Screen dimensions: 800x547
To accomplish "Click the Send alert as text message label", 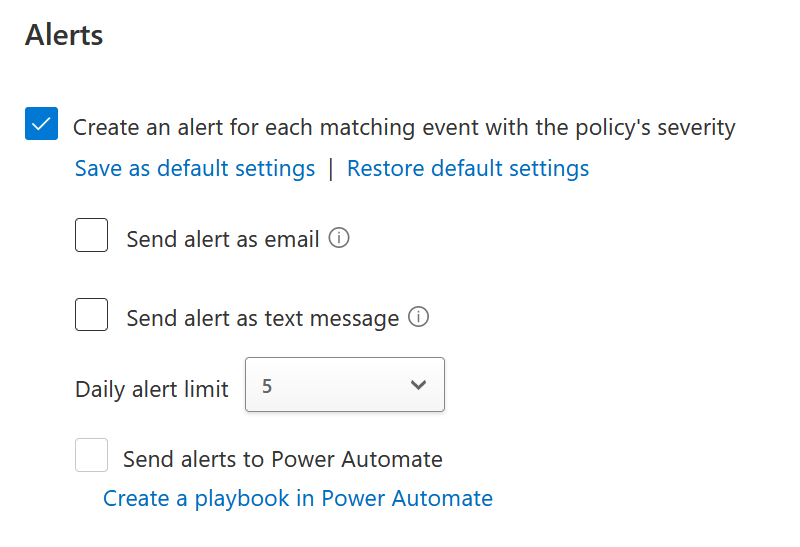I will point(263,318).
